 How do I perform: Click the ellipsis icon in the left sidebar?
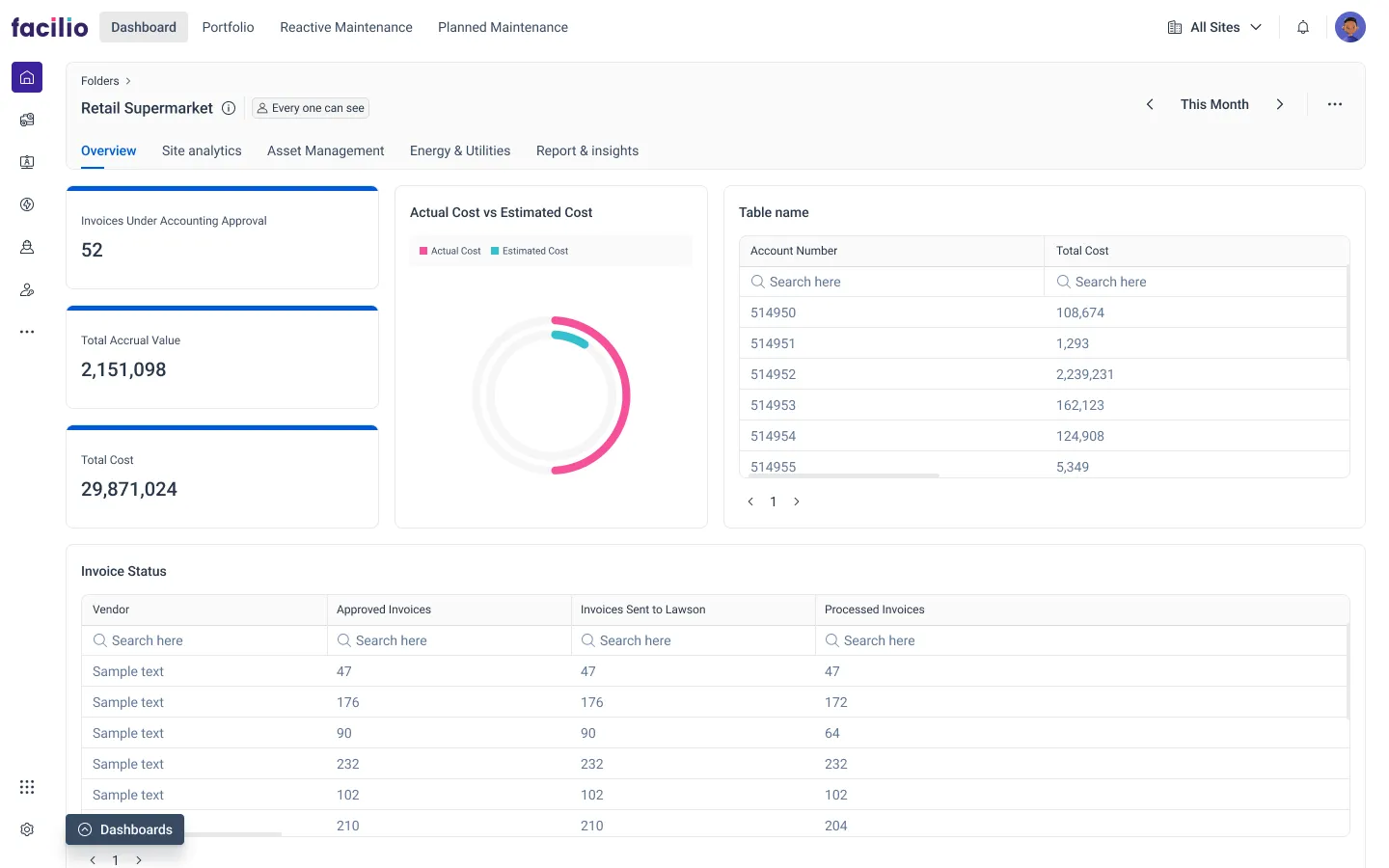[x=27, y=332]
